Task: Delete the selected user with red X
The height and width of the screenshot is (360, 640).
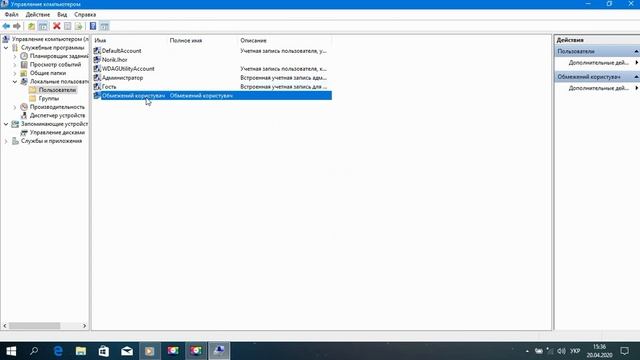Action: click(x=57, y=26)
